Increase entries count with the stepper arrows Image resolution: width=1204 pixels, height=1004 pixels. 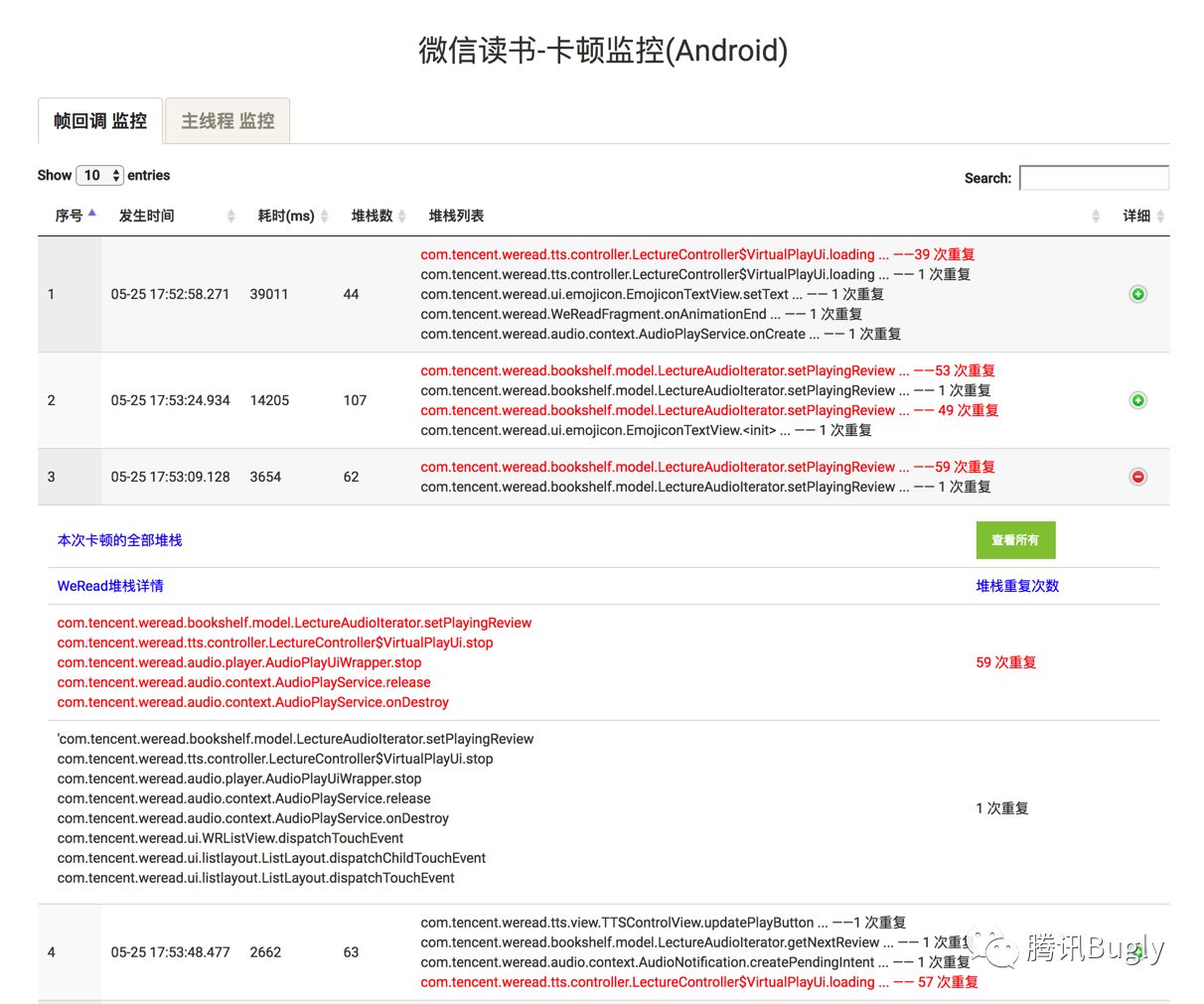[x=116, y=175]
